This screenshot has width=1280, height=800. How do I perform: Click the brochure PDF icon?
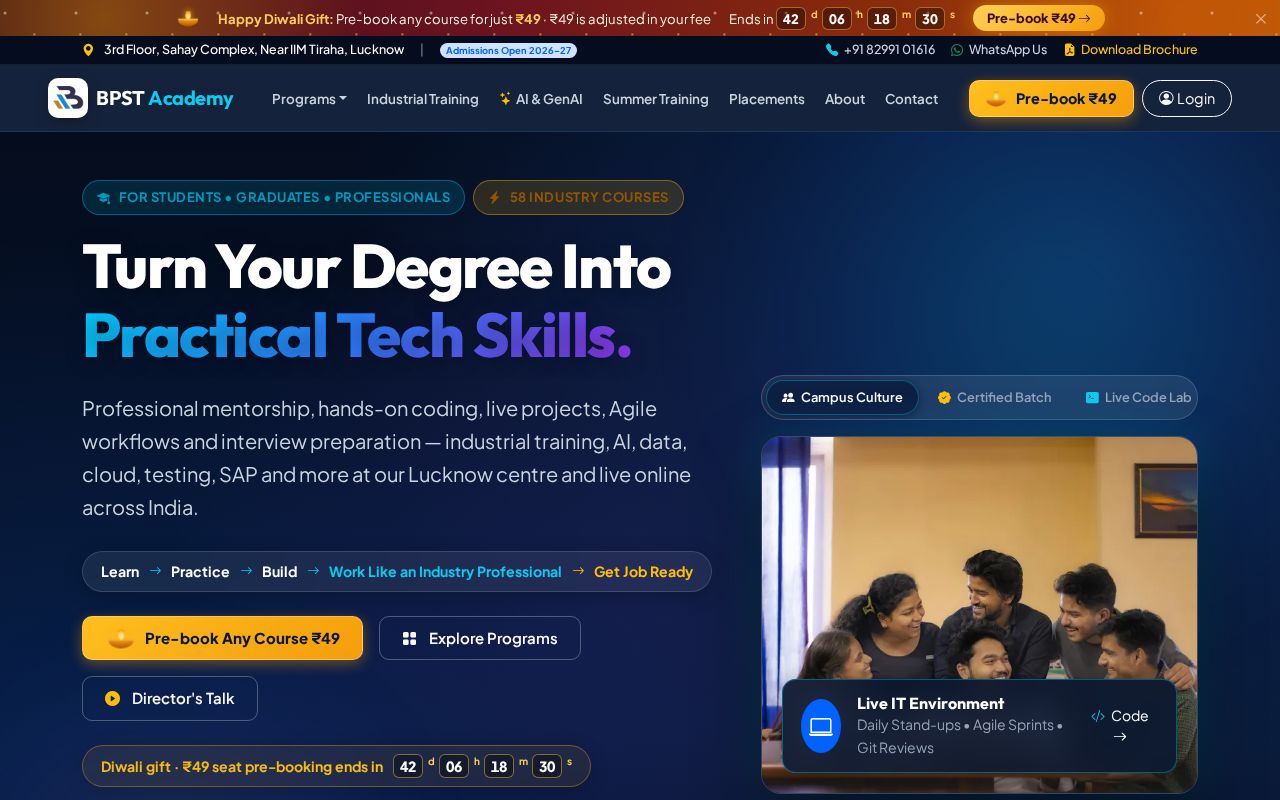pyautogui.click(x=1069, y=50)
